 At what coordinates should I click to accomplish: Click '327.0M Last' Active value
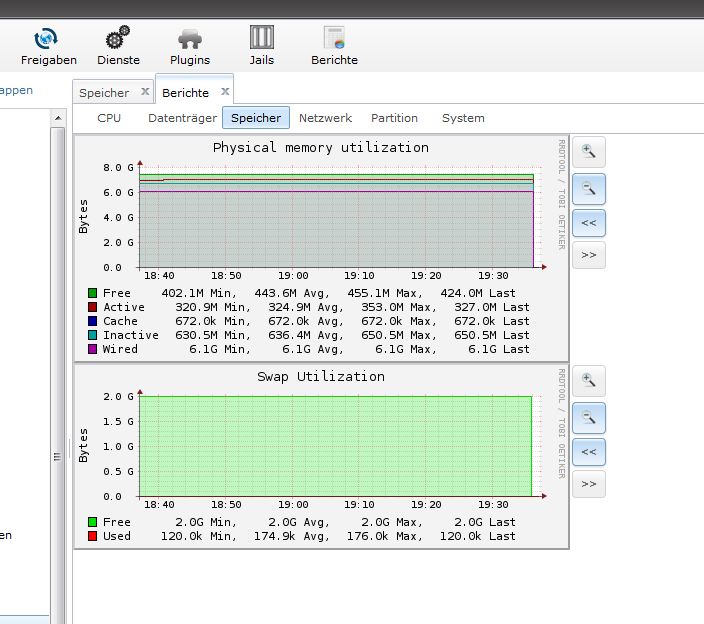tap(492, 307)
